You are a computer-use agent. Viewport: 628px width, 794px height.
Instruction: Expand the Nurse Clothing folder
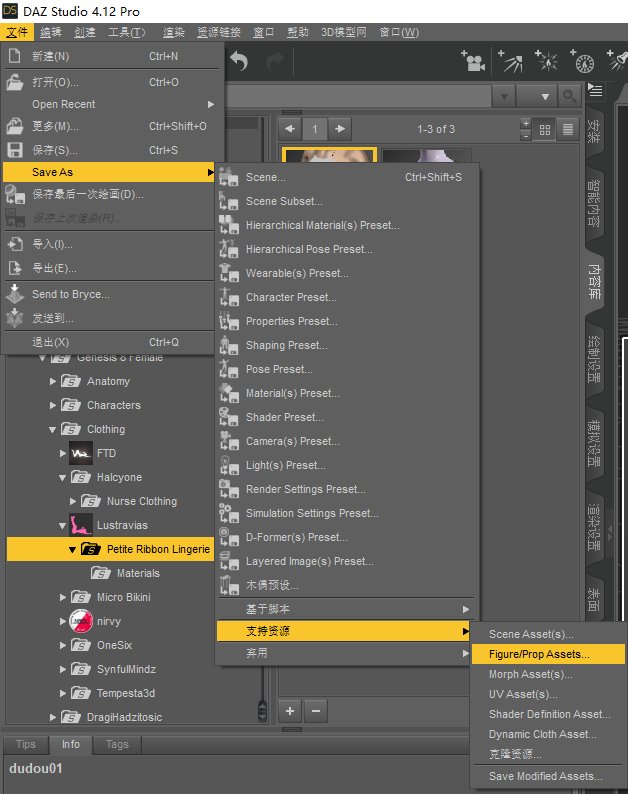click(x=73, y=501)
